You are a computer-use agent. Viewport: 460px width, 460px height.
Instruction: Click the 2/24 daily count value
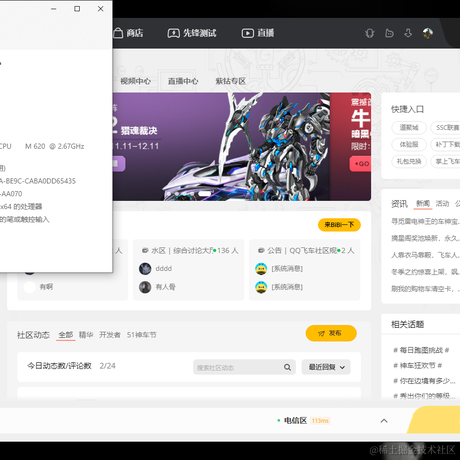107,366
